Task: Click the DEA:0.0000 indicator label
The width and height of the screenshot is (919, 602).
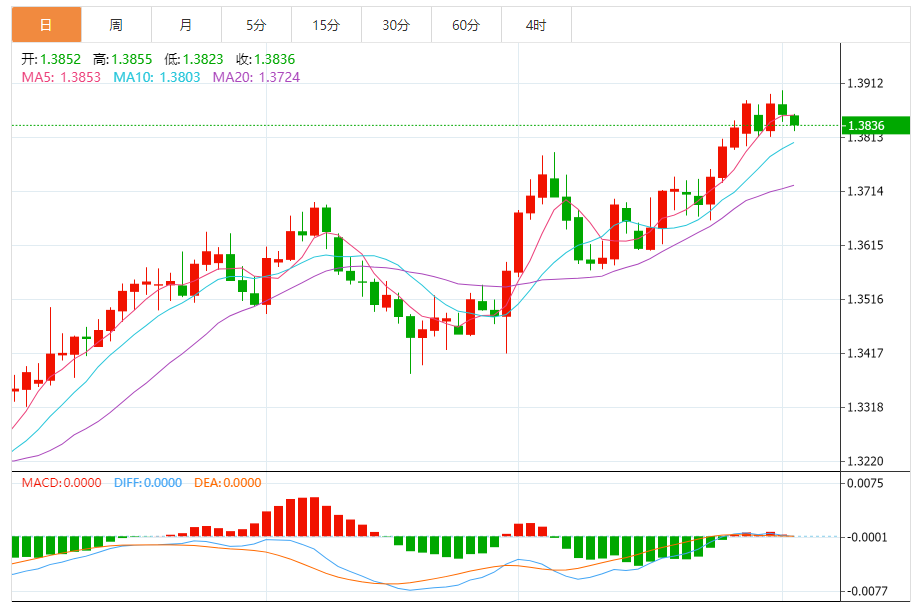Action: pos(227,483)
